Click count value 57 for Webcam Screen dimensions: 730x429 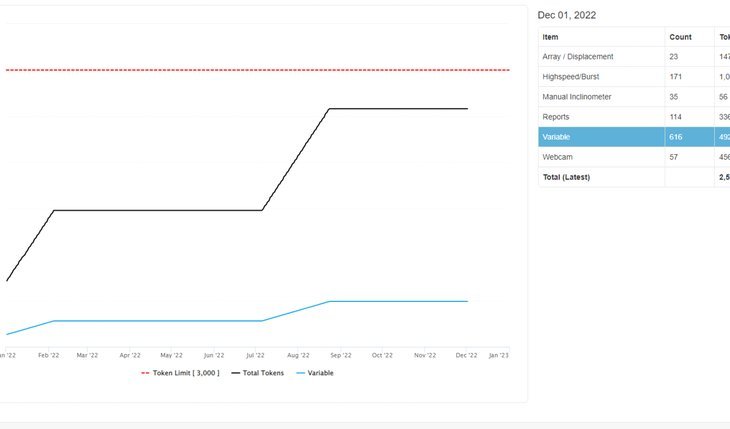click(674, 157)
